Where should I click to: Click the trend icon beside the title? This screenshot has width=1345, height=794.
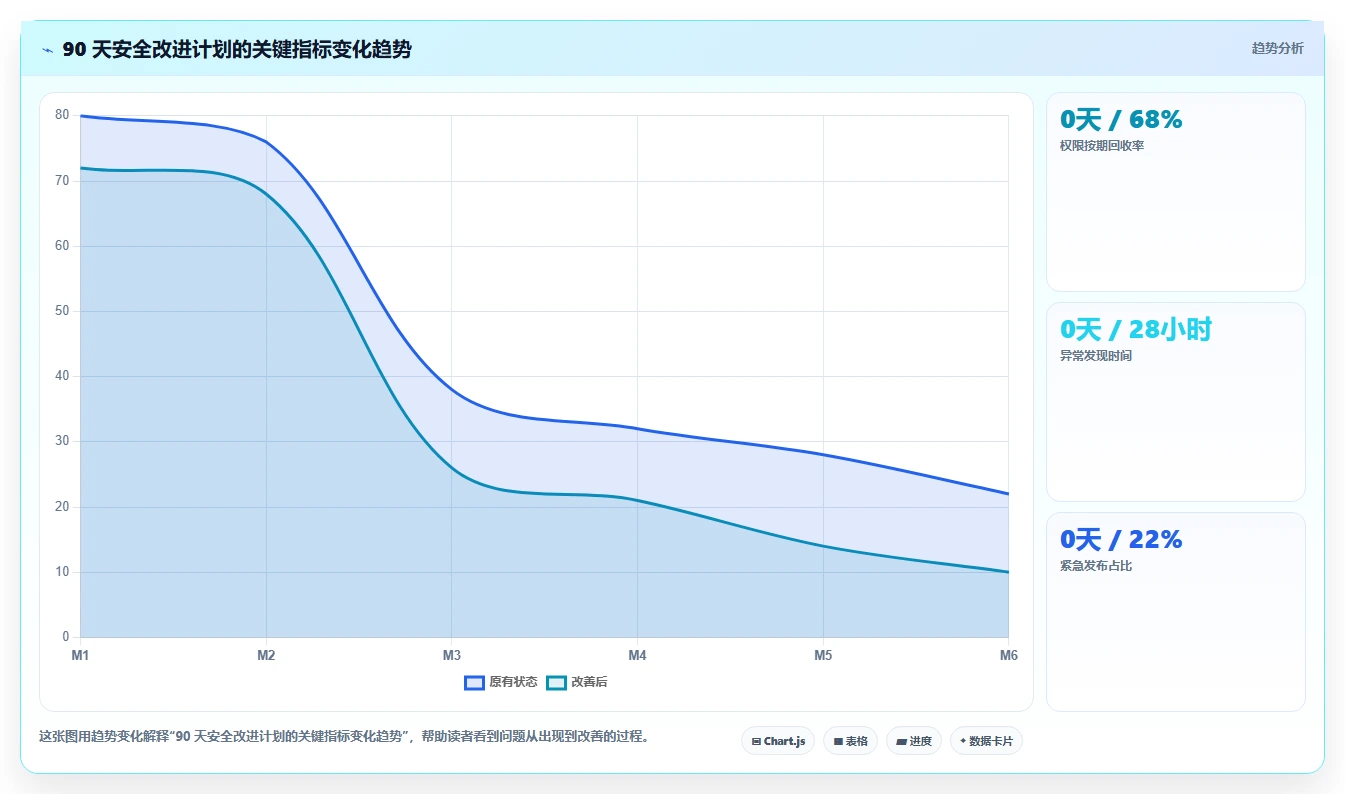[x=48, y=50]
